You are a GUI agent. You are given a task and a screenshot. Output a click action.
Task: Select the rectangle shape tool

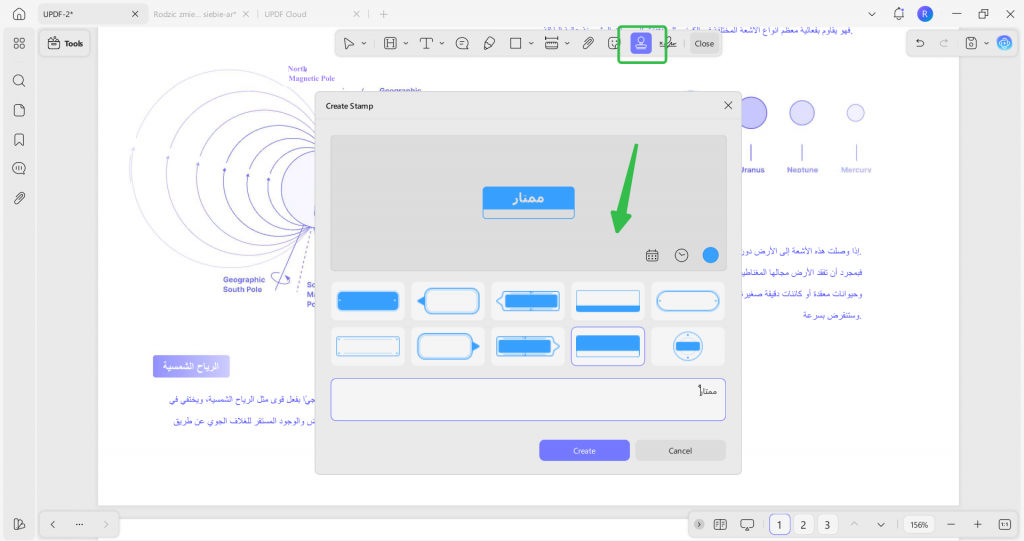pyautogui.click(x=515, y=43)
